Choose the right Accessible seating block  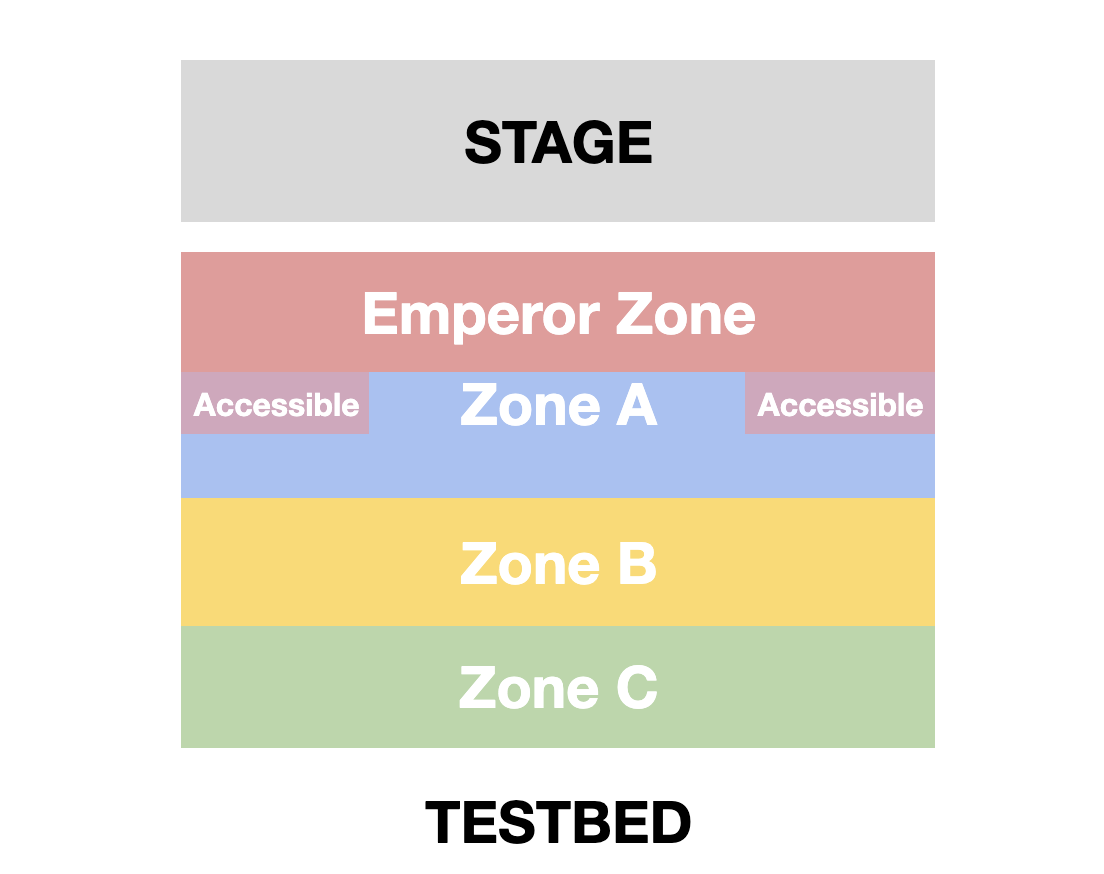840,404
